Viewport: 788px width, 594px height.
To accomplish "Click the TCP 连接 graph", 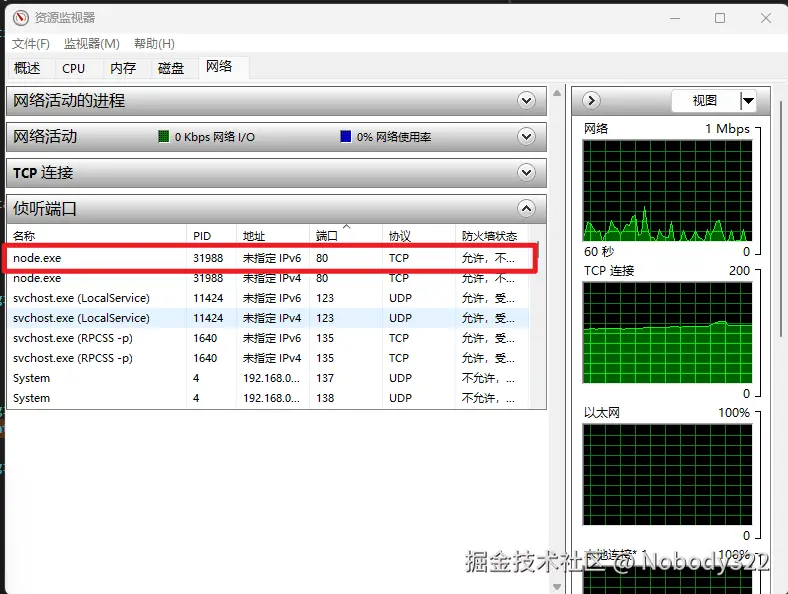I will (667, 333).
